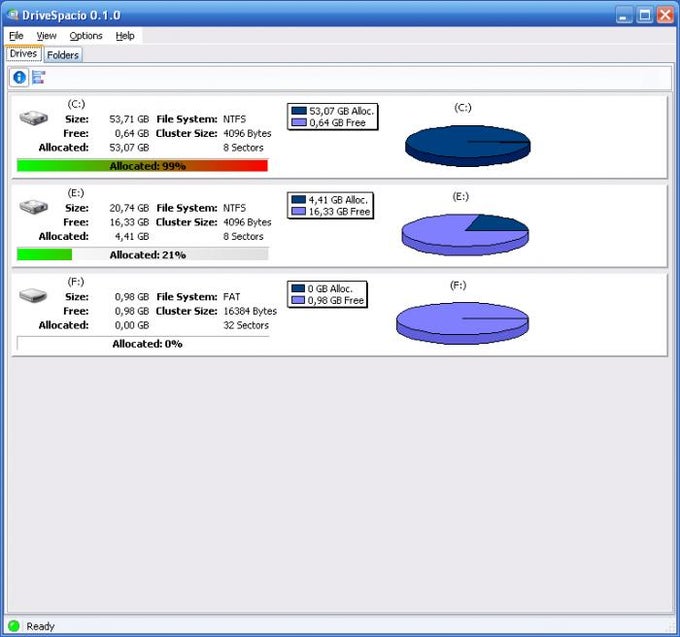Click the 32 Sectors value
The image size is (680, 637).
click(x=246, y=325)
